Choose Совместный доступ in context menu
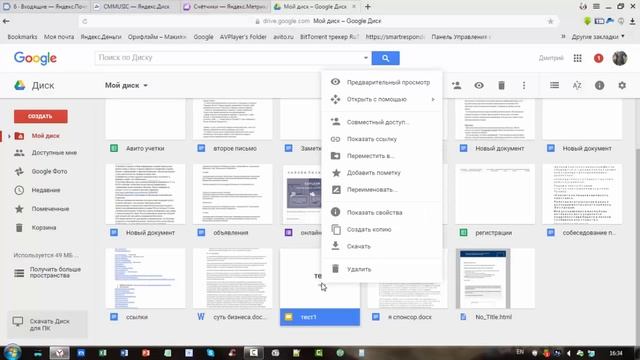The height and width of the screenshot is (360, 640). (x=382, y=122)
